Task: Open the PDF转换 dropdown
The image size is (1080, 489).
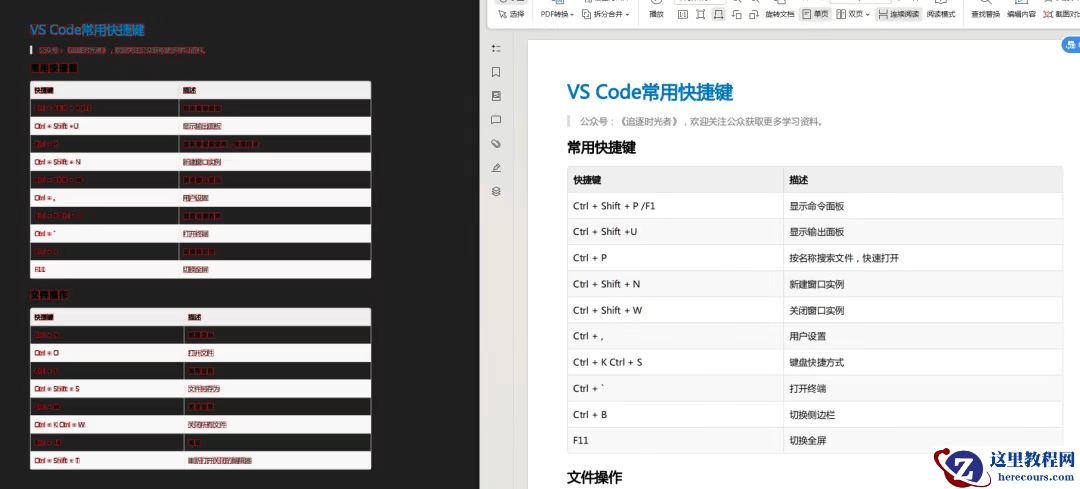Action: [557, 14]
